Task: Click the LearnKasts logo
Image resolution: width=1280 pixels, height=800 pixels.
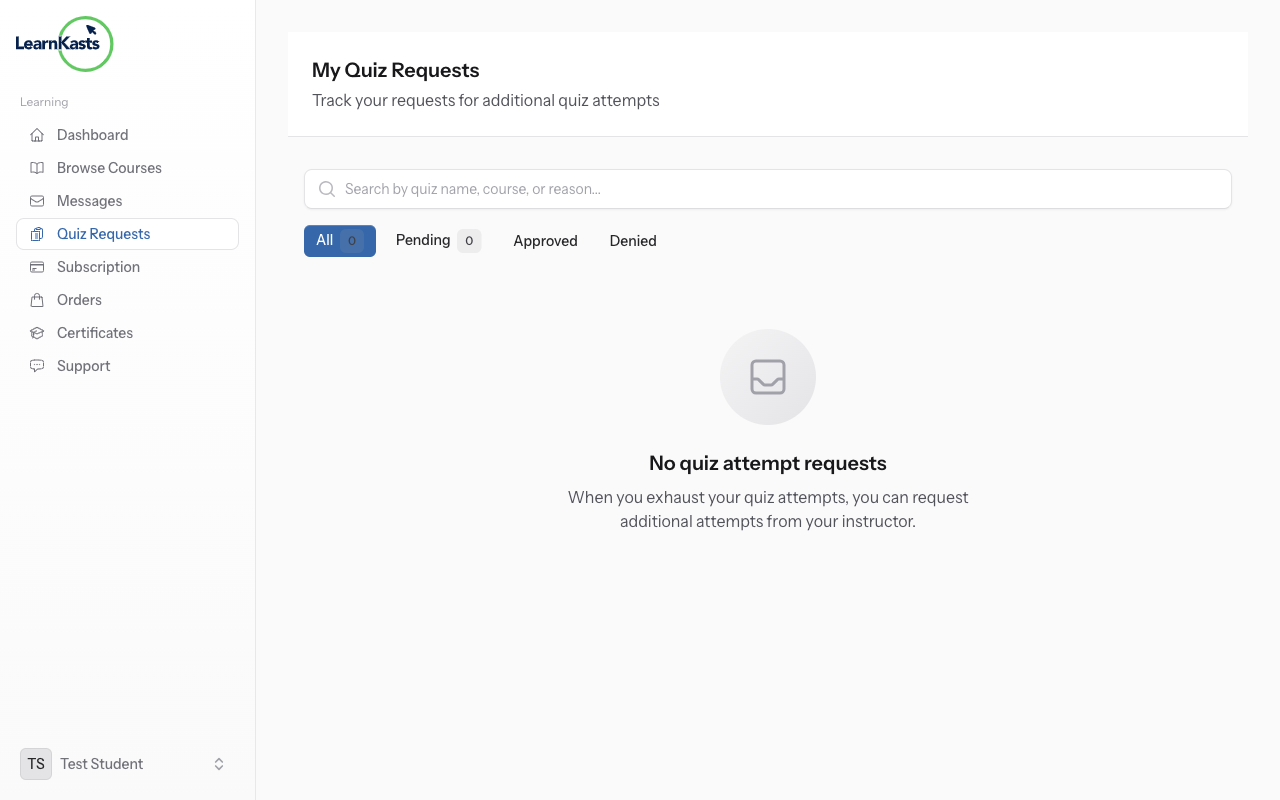Action: (64, 44)
